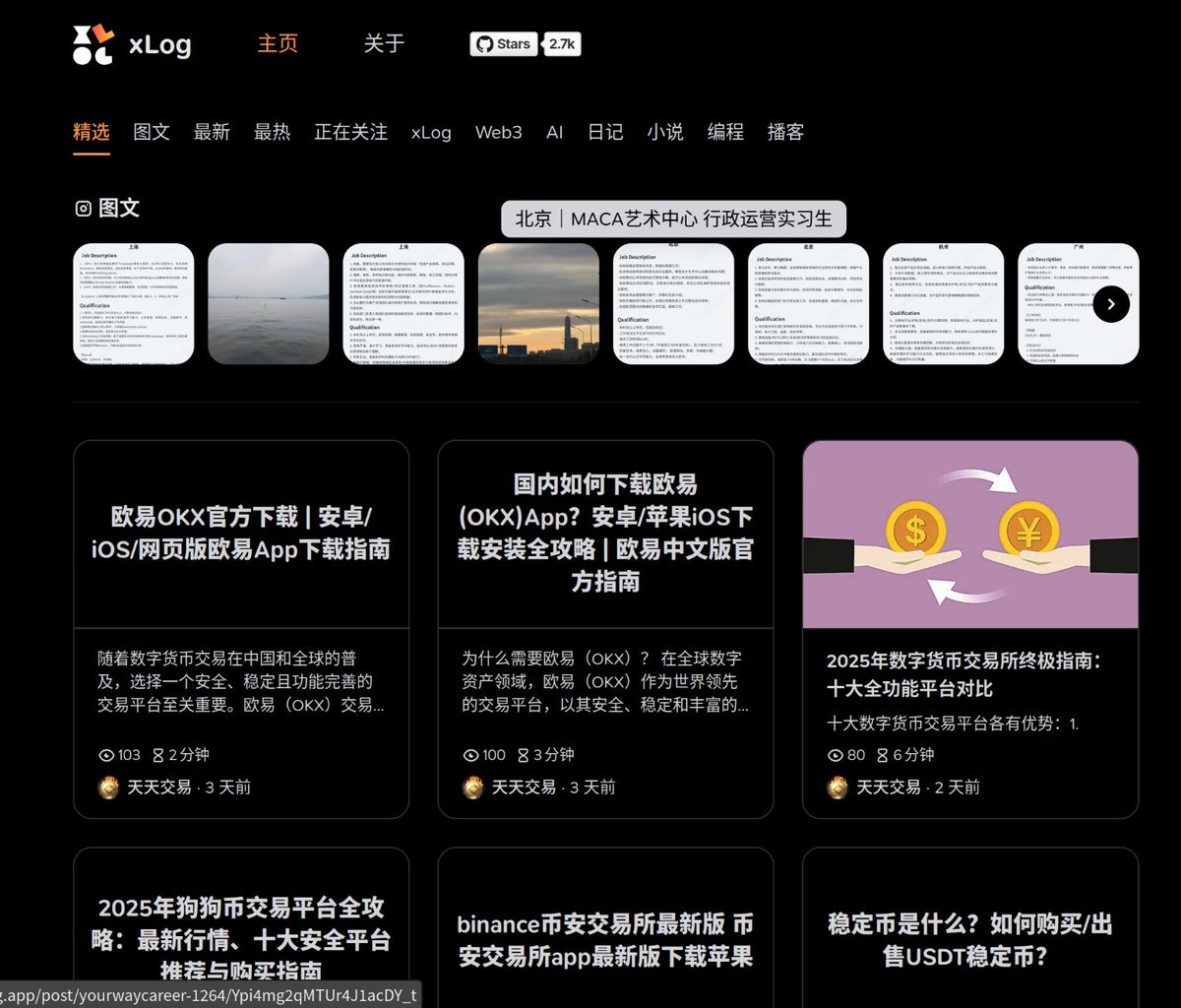This screenshot has height=1008, width=1181.
Task: Select the Web3 tab
Action: pyautogui.click(x=499, y=132)
